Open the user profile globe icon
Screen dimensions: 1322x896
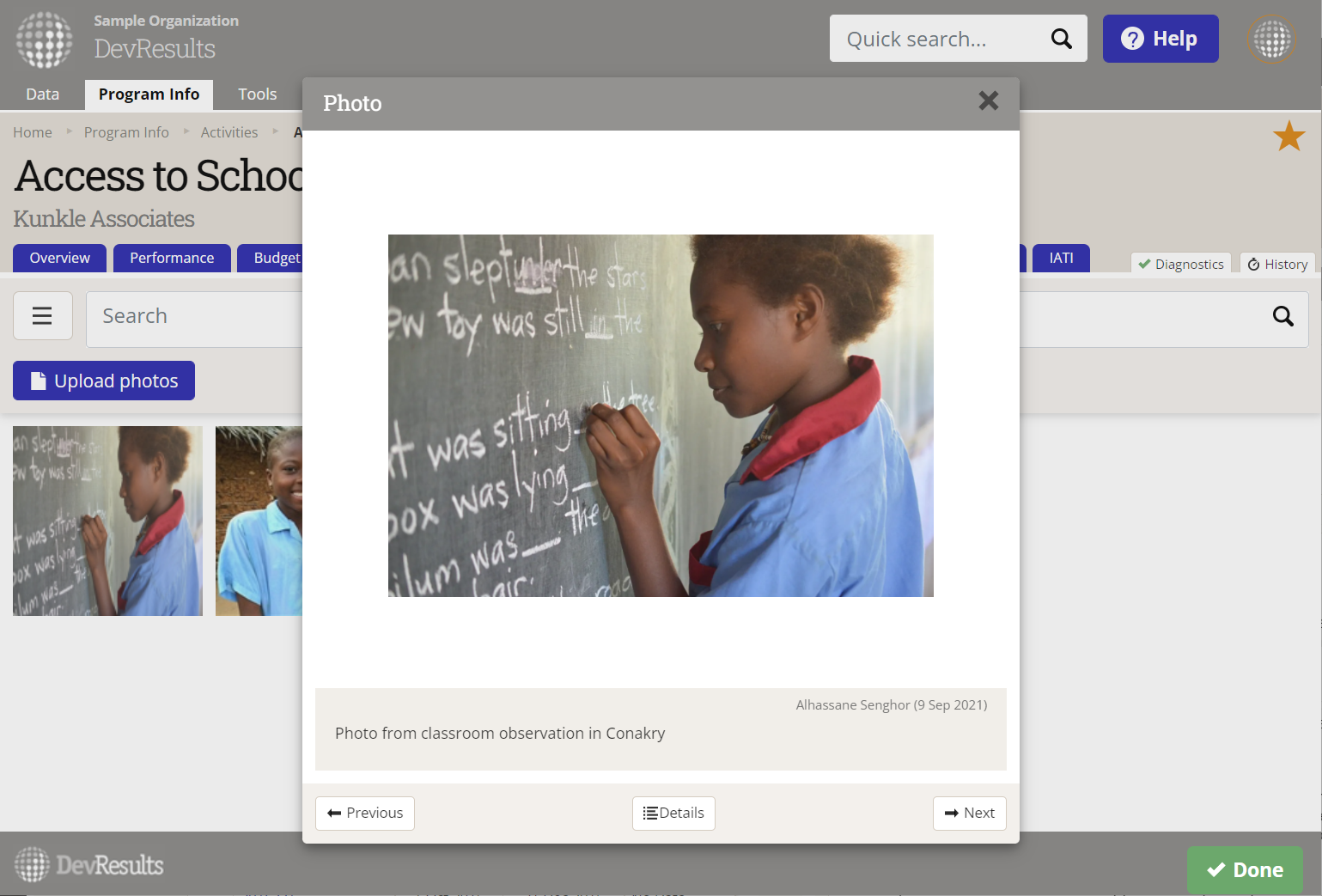(1271, 39)
